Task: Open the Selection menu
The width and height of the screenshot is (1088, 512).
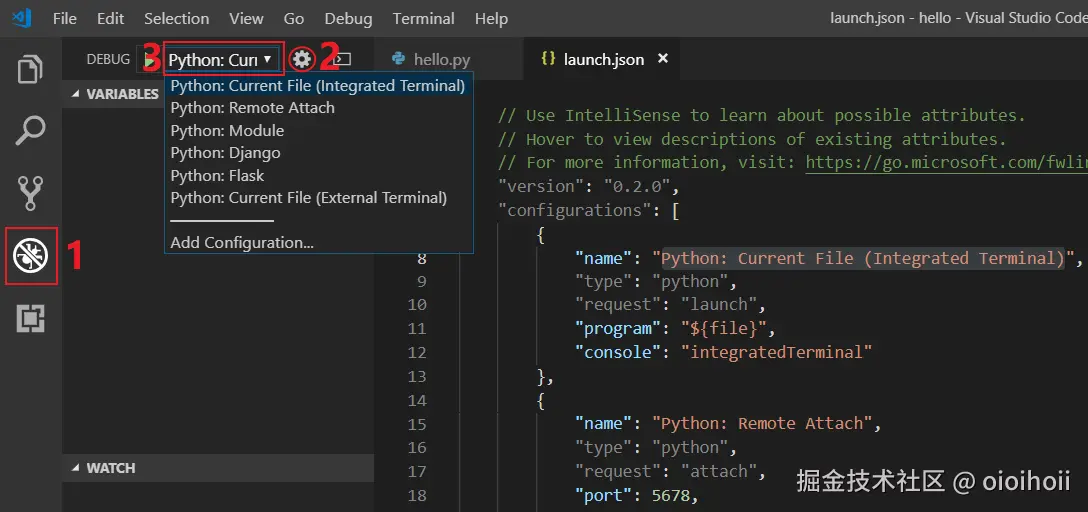Action: pyautogui.click(x=176, y=19)
